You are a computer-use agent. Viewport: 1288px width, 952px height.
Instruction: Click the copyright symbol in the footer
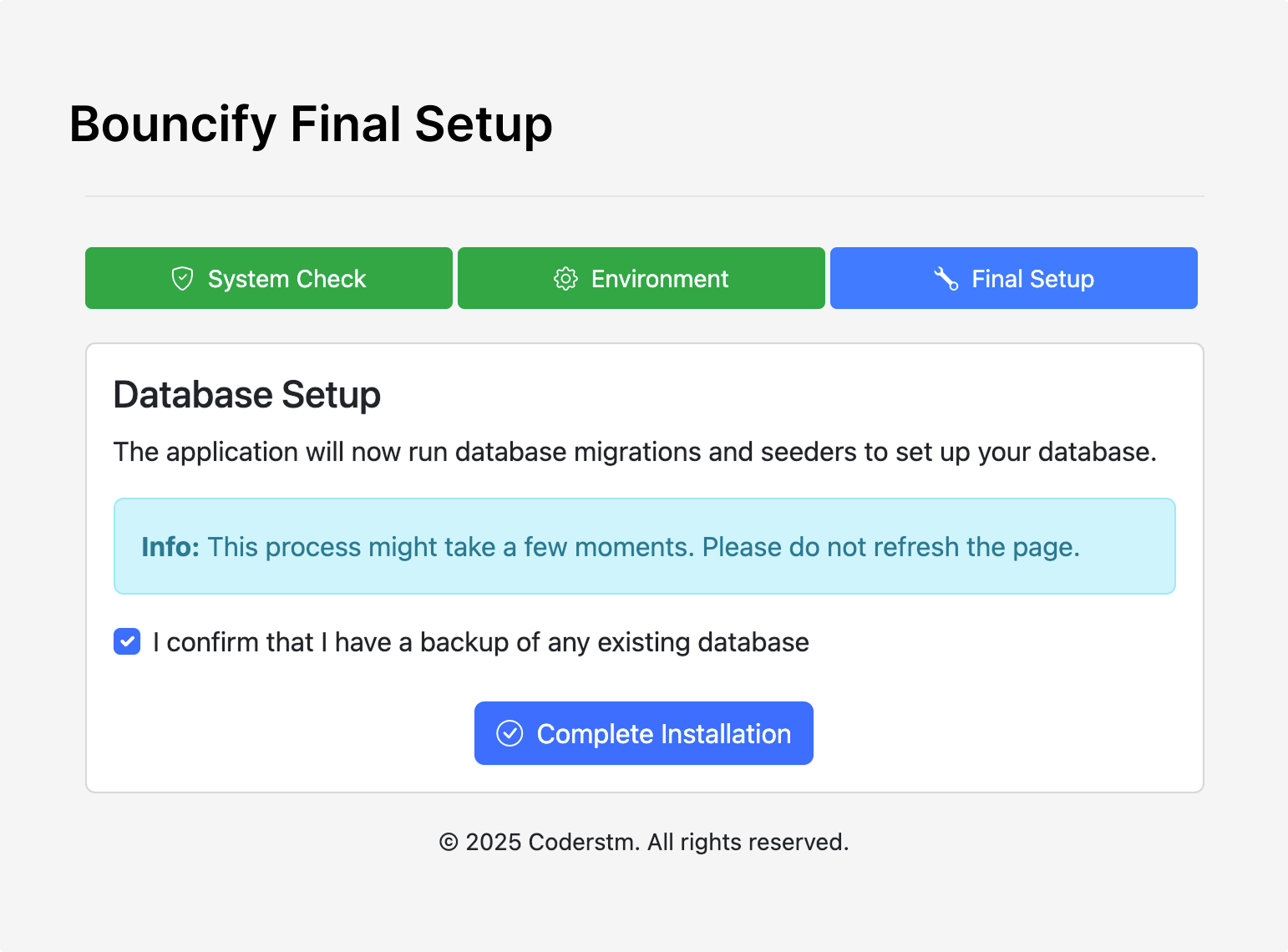pyautogui.click(x=449, y=842)
